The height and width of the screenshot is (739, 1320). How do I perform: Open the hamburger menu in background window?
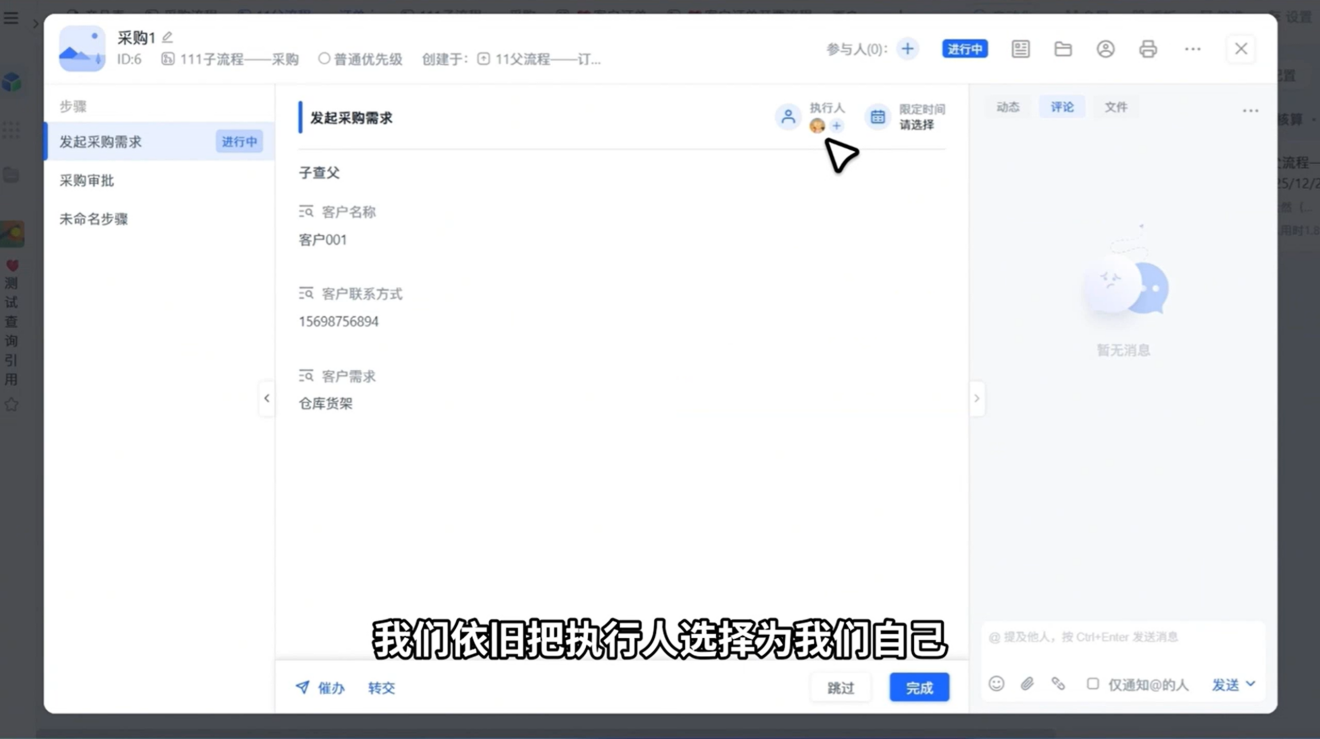click(11, 17)
